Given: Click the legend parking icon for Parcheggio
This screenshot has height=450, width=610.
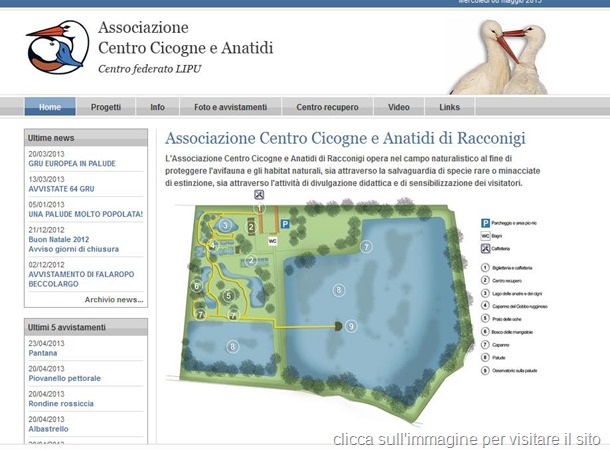Looking at the screenshot, I should point(485,223).
